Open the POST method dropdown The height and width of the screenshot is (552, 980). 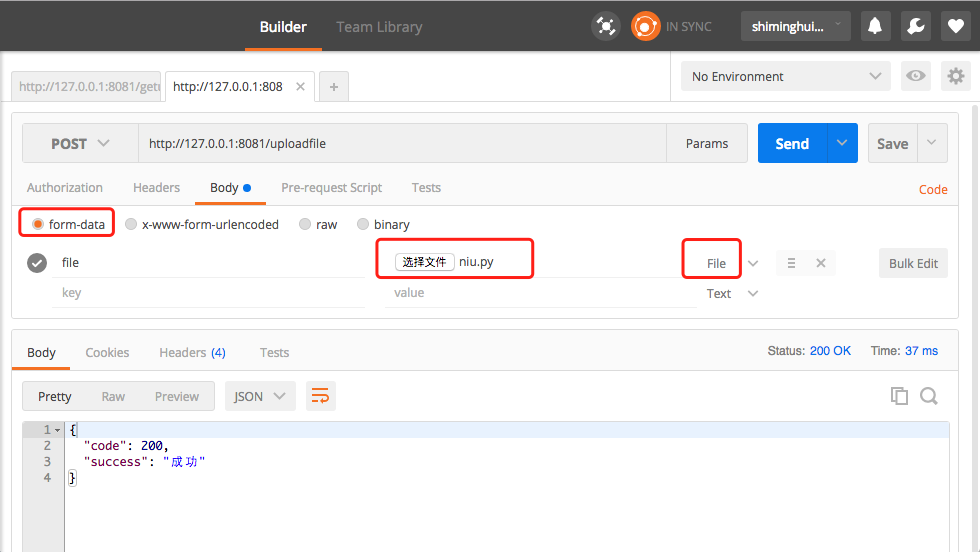pyautogui.click(x=80, y=143)
